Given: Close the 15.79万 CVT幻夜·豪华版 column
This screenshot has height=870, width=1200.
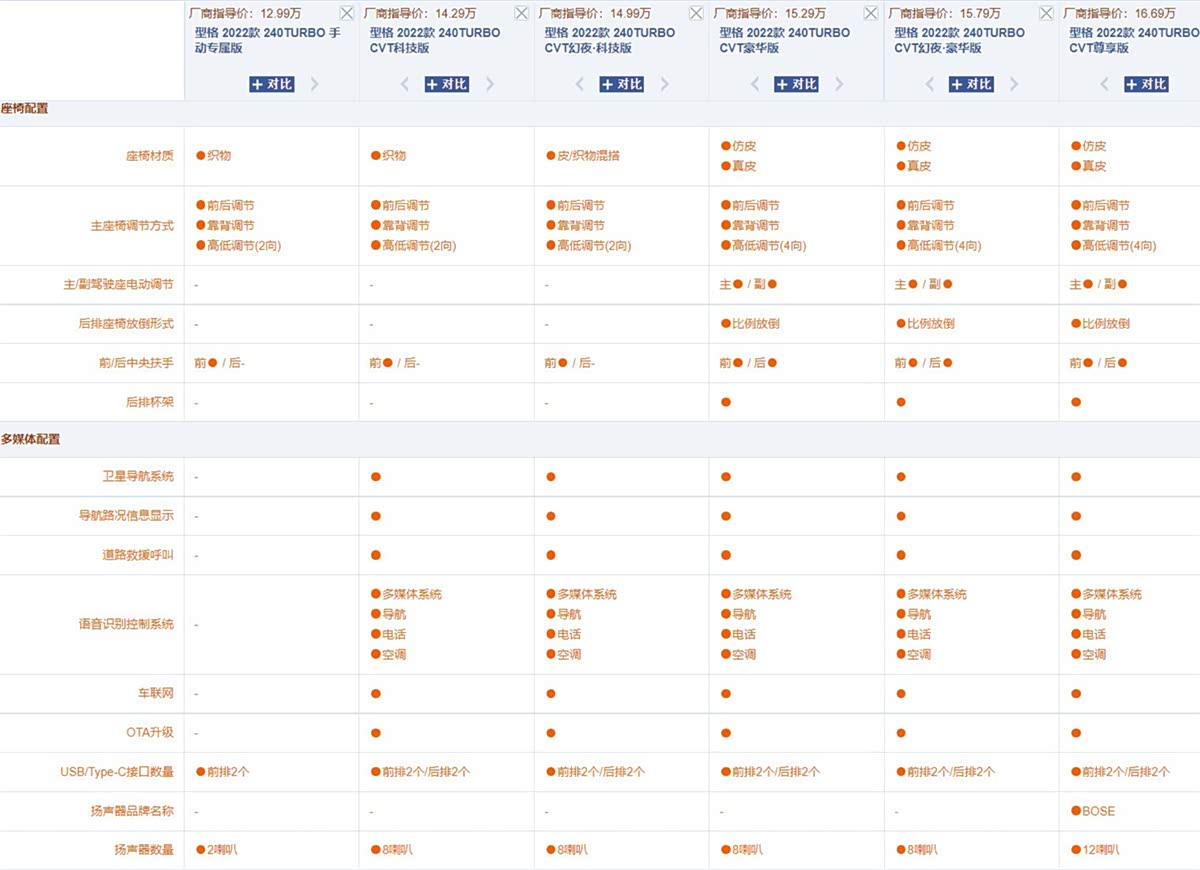Looking at the screenshot, I should (x=1046, y=13).
